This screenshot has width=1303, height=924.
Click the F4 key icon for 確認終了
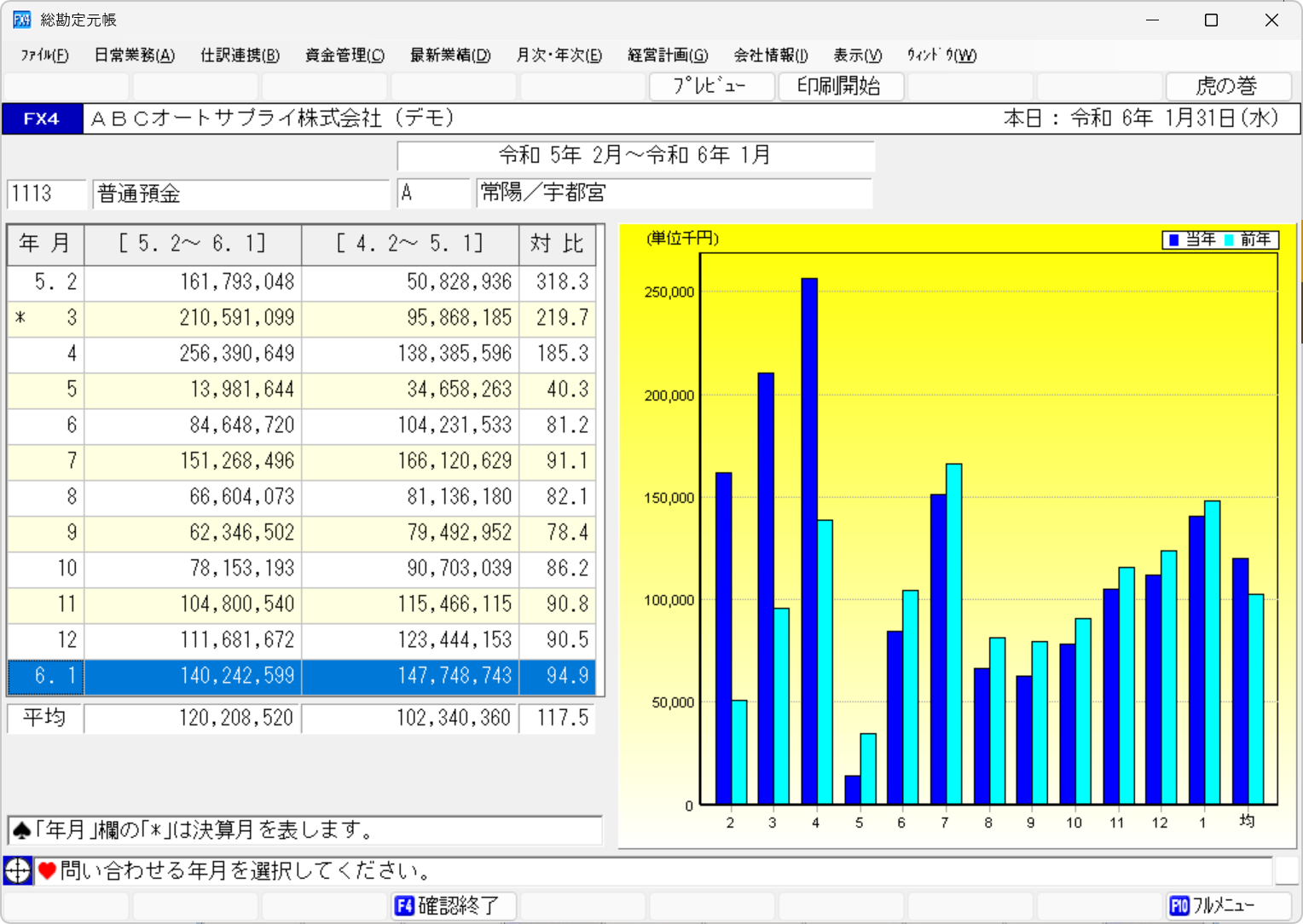[x=404, y=905]
